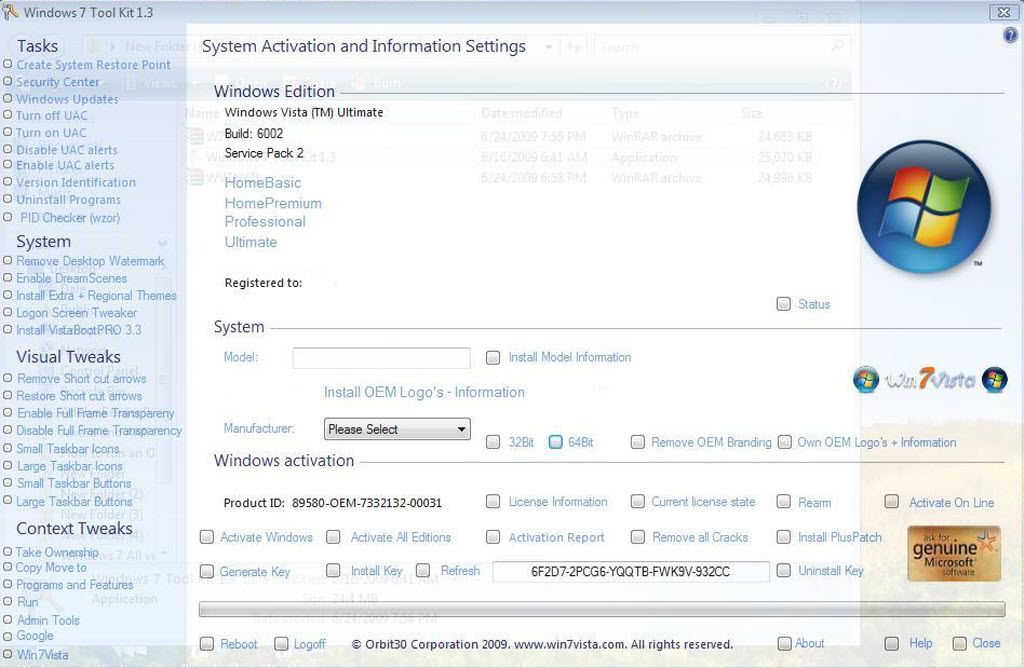Screen dimensions: 1024x668
Task: Check Remove all Cracks
Action: click(x=637, y=537)
